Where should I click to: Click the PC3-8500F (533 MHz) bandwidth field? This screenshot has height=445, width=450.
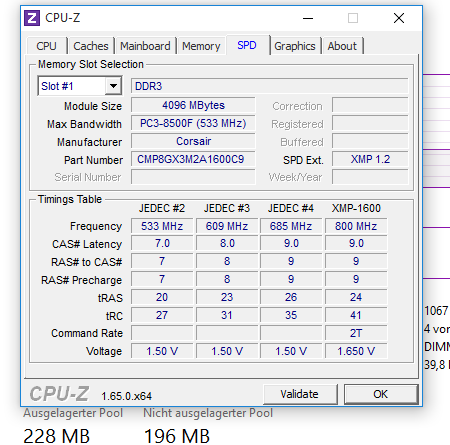[193, 123]
